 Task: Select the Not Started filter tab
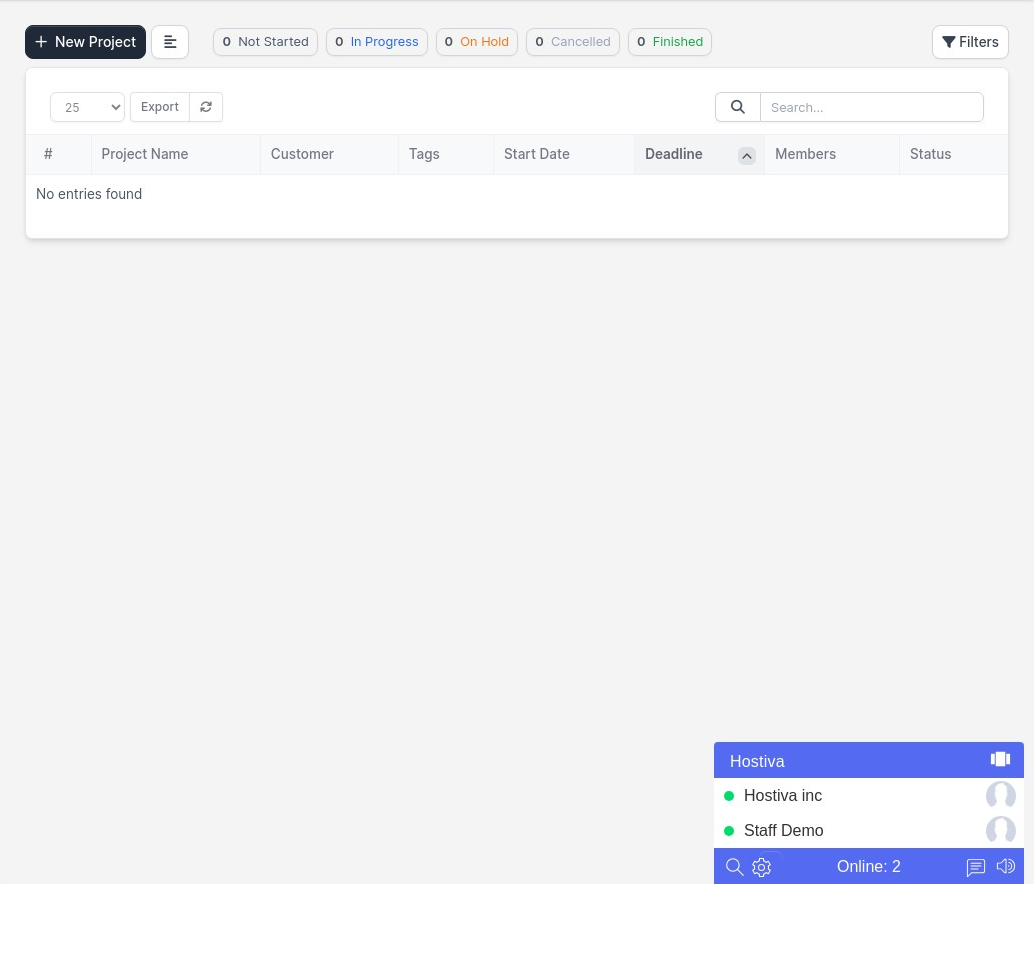point(265,41)
